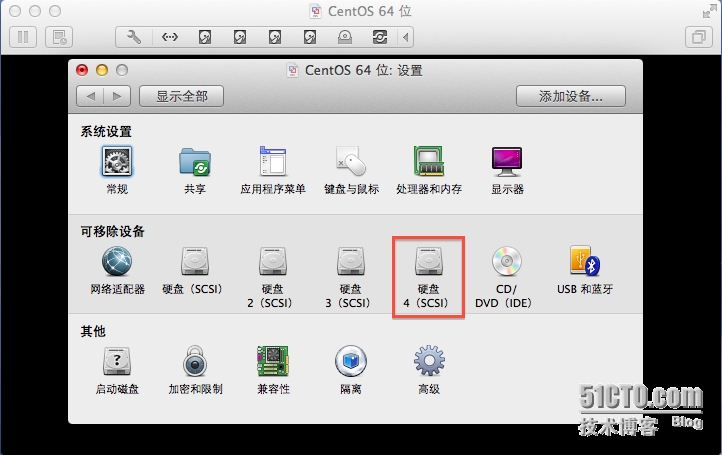Open 处理器和内存 settings
This screenshot has width=722, height=455.
[x=429, y=161]
